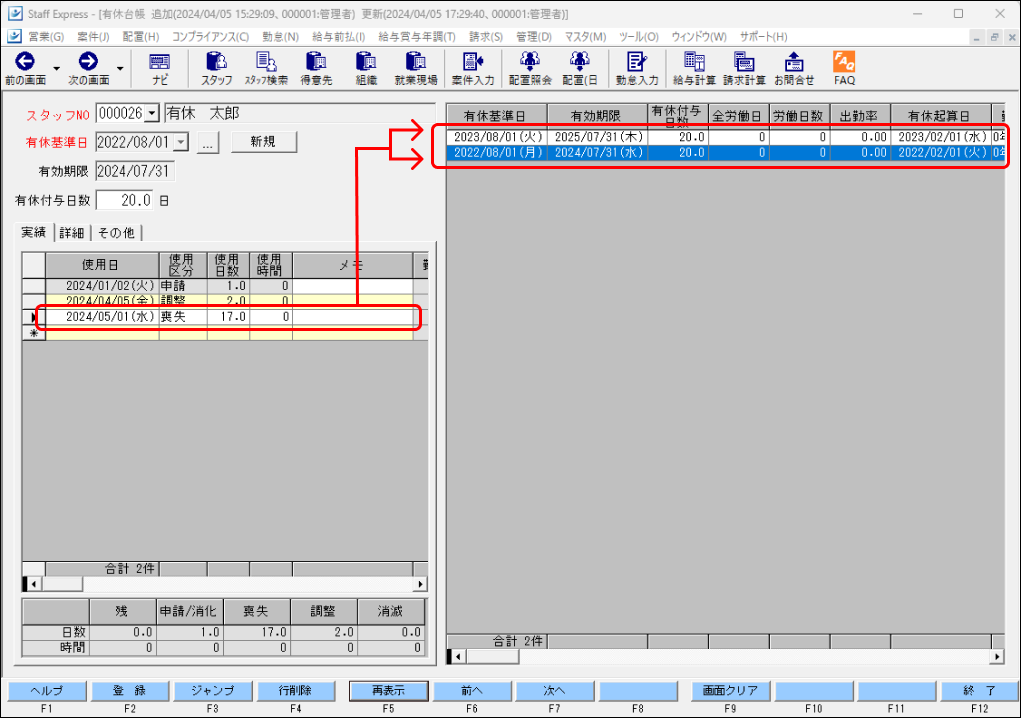The height and width of the screenshot is (718, 1021).
Task: Open the ツール(O) menu
Action: (x=639, y=36)
